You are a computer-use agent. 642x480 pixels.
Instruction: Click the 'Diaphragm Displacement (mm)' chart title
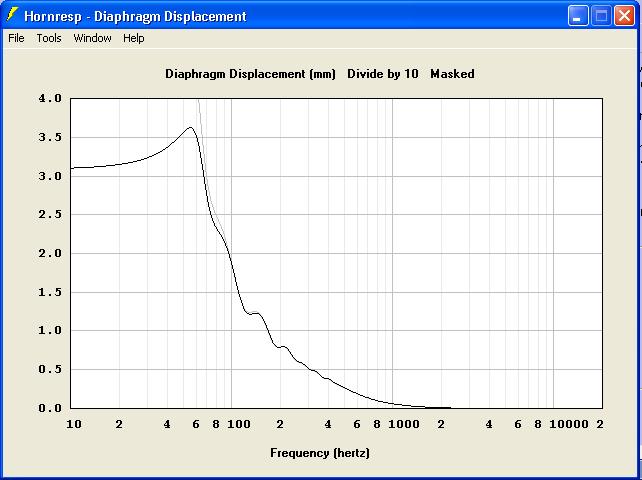tap(250, 74)
